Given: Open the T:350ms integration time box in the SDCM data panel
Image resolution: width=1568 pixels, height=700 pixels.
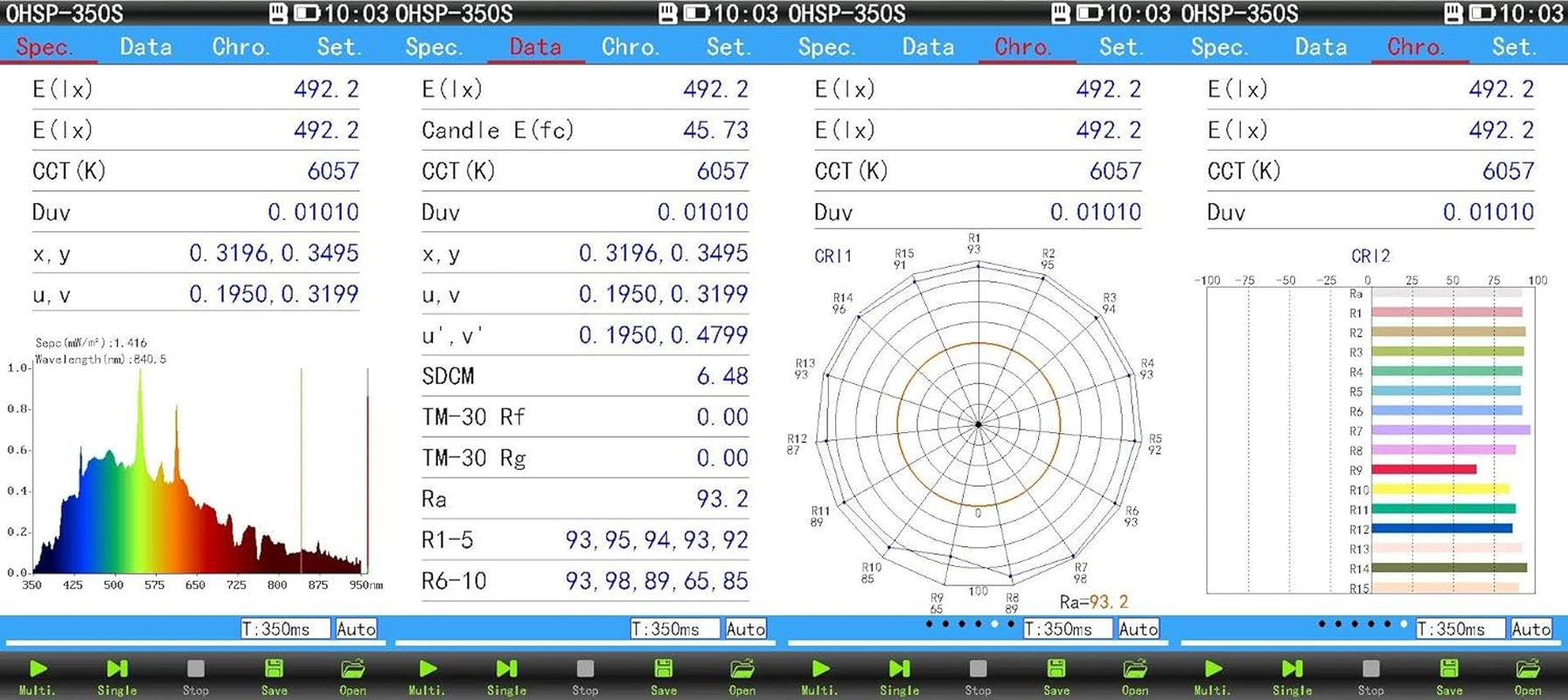Looking at the screenshot, I should point(674,628).
